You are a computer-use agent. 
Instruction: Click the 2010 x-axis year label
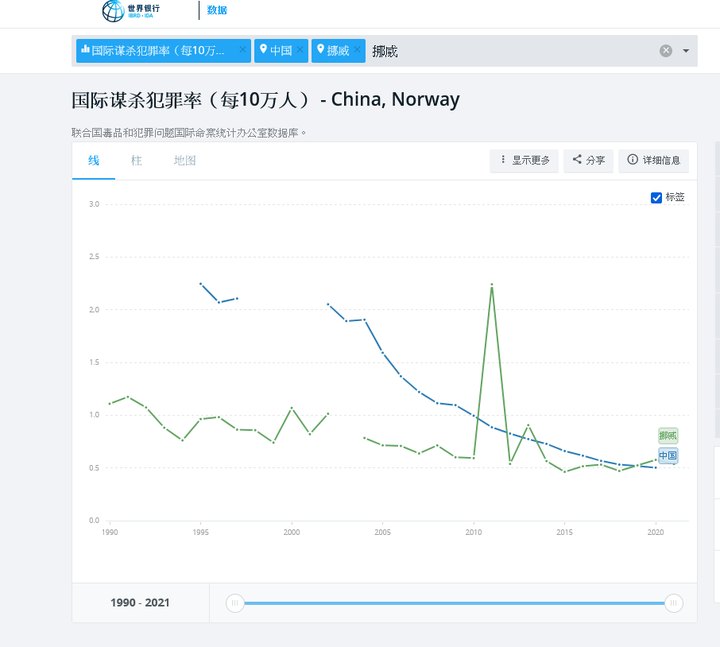coord(473,532)
